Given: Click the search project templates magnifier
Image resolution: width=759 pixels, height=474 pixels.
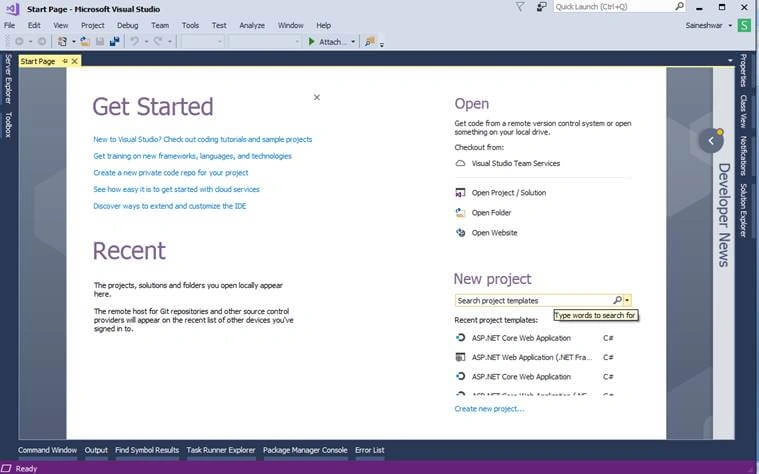Looking at the screenshot, I should click(x=617, y=300).
